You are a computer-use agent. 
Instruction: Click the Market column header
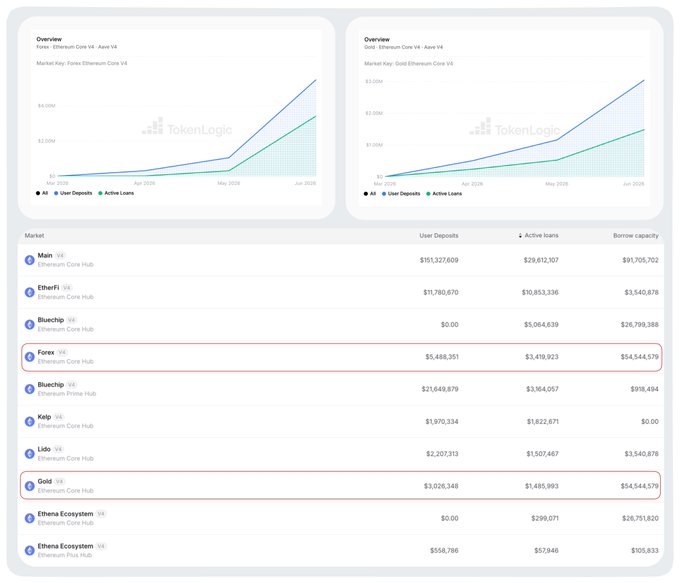pyautogui.click(x=34, y=236)
